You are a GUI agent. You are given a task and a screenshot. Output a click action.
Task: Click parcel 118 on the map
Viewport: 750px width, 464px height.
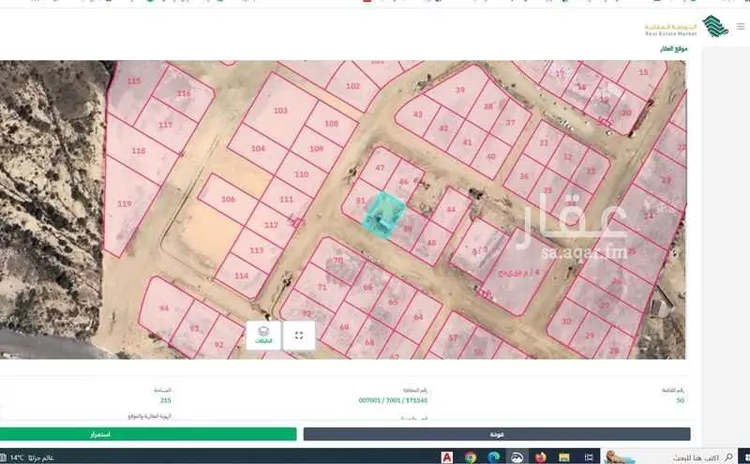point(139,151)
